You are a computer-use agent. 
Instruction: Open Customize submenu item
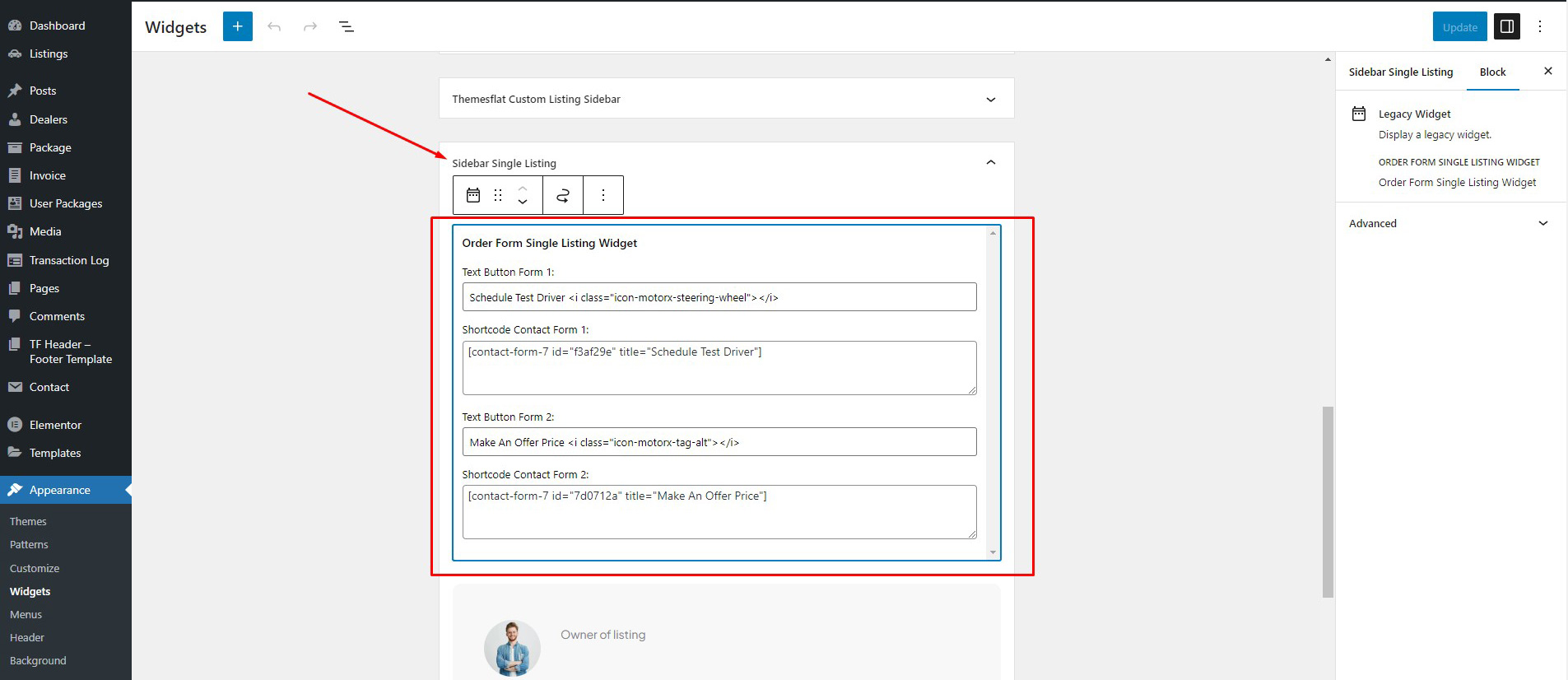click(x=35, y=568)
